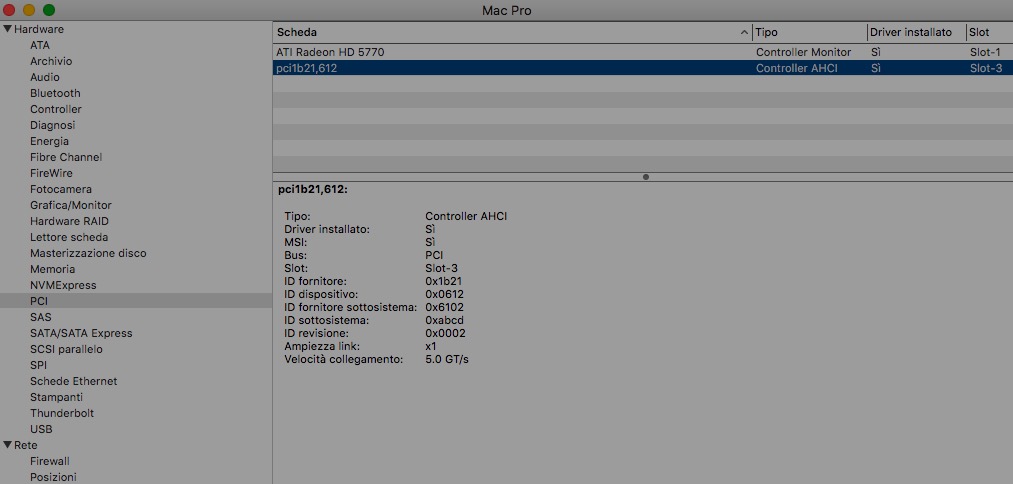1013x484 pixels.
Task: Open Bluetooth hardware info
Action: click(x=55, y=93)
